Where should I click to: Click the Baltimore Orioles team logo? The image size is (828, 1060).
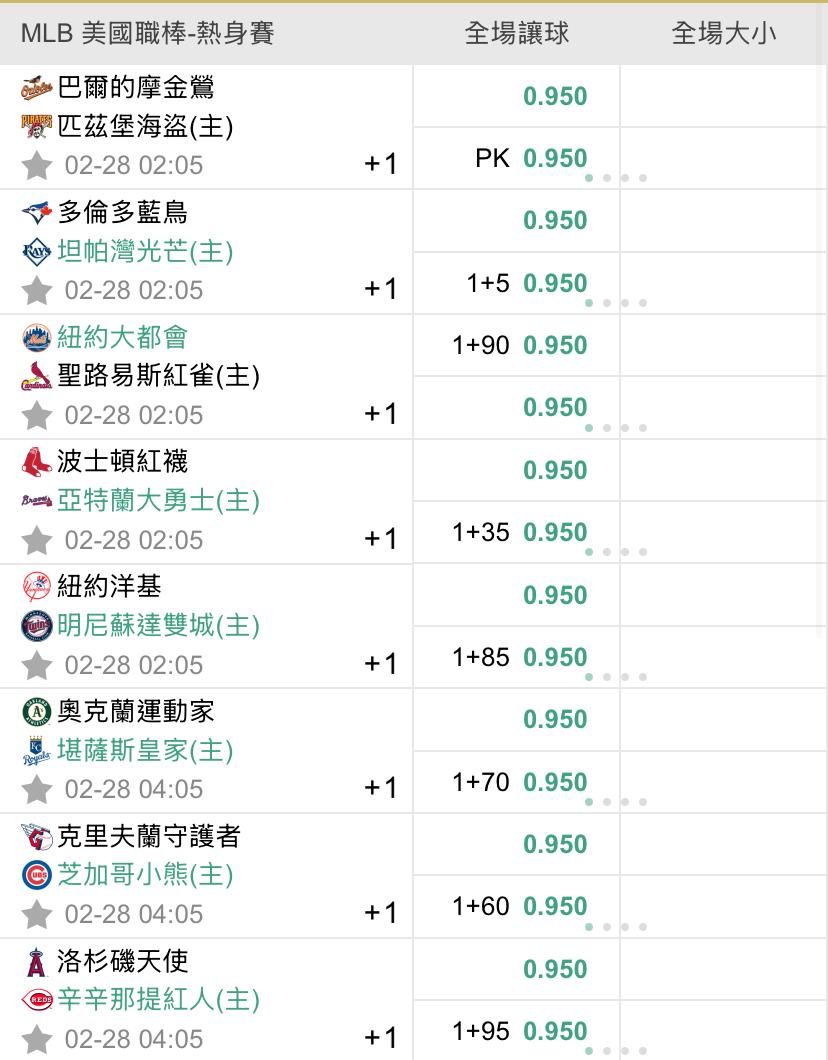(x=36, y=88)
